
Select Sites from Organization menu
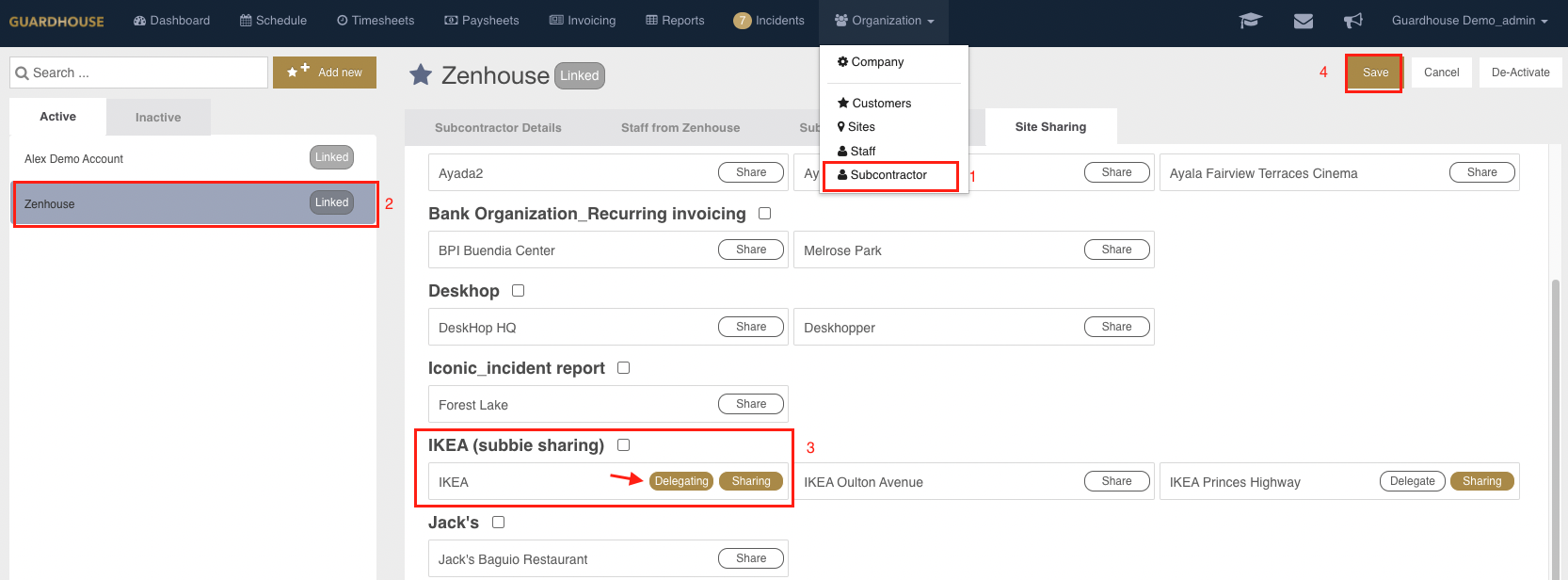tap(856, 127)
